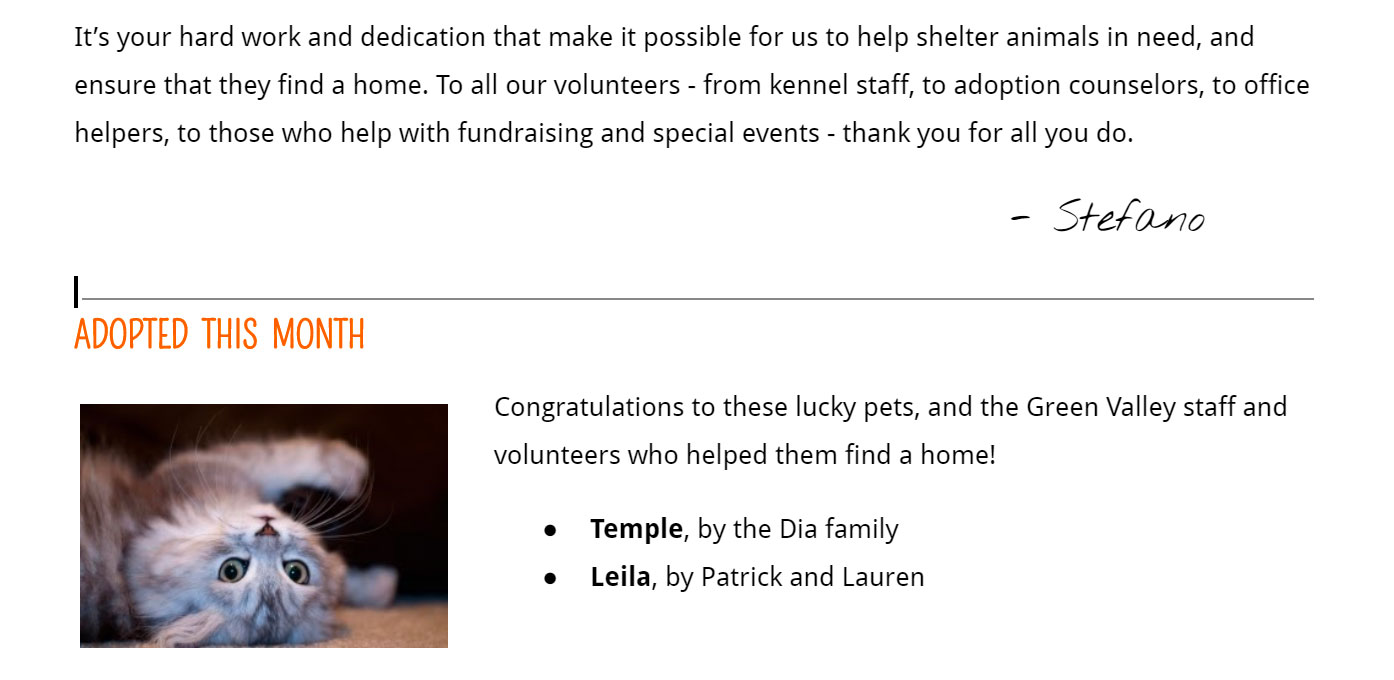Screen dimensions: 1394x680
Task: Click the bold name 'Leila' in the list
Action: [620, 577]
